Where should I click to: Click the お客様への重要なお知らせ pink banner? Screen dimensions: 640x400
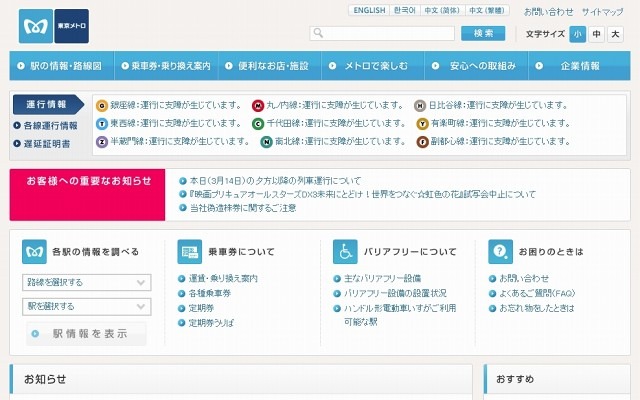coord(87,195)
